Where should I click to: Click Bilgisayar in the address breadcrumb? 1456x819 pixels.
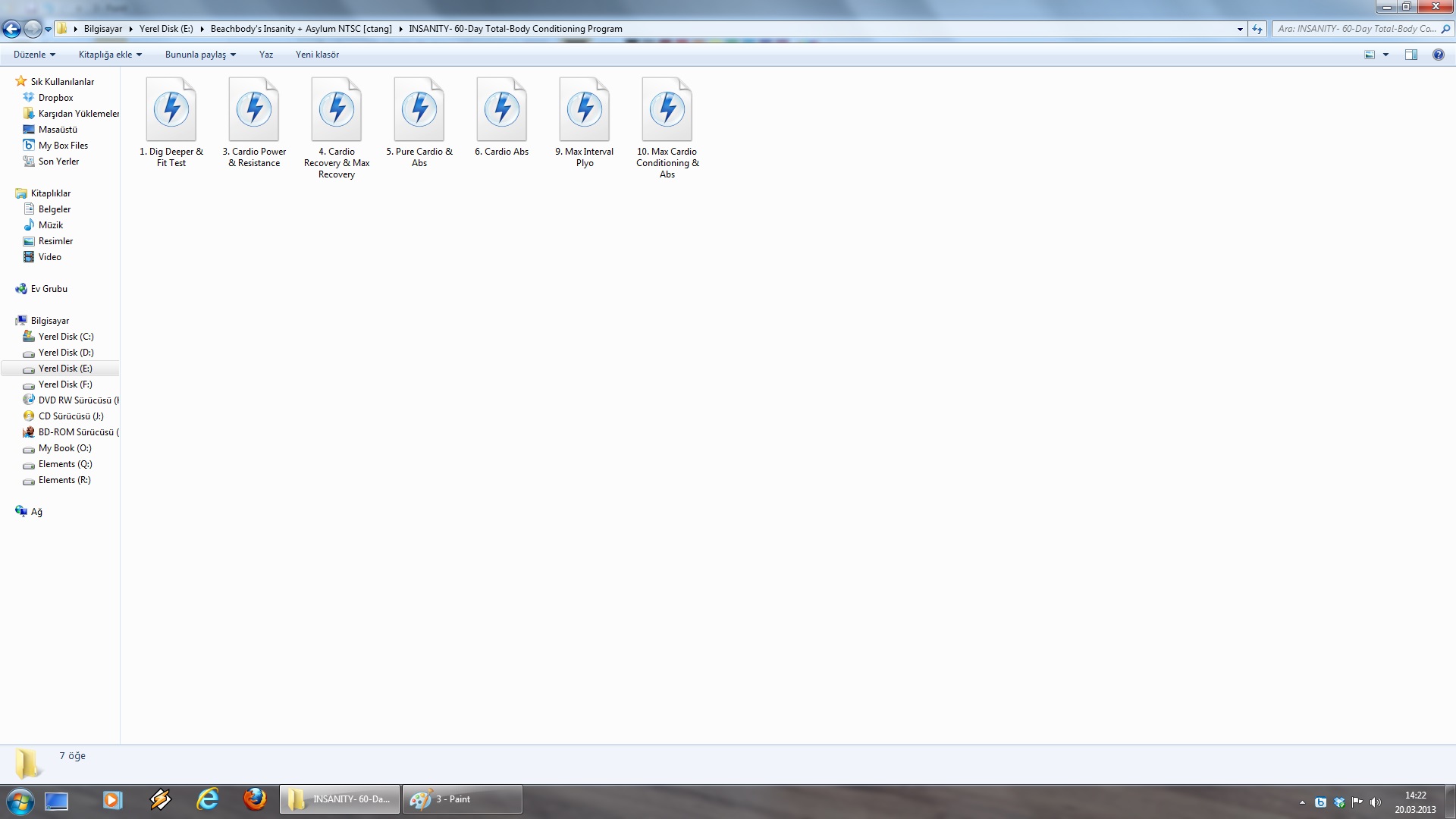pos(103,29)
